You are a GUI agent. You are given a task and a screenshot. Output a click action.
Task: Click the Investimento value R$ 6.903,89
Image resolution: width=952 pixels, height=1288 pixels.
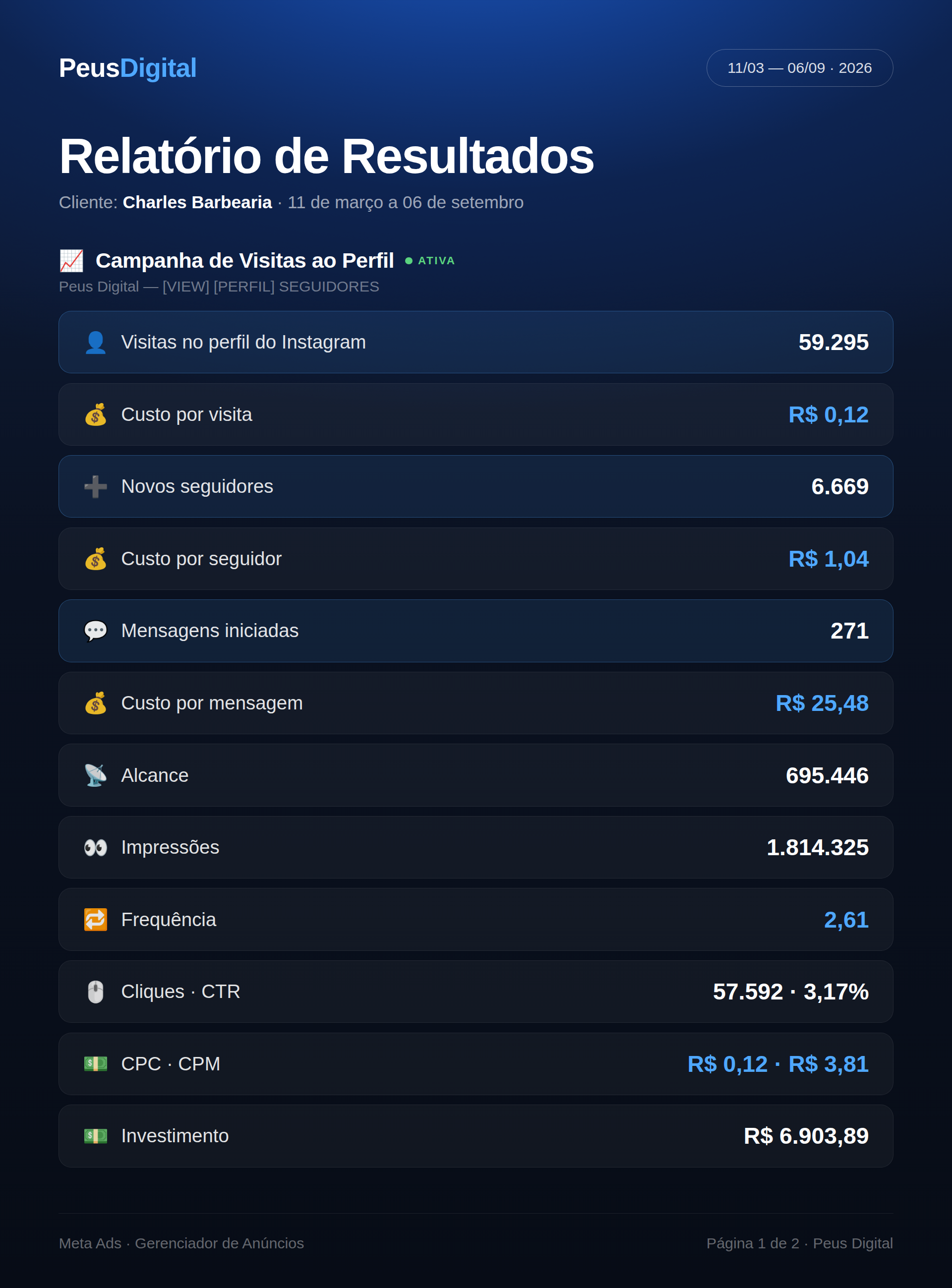(806, 1136)
